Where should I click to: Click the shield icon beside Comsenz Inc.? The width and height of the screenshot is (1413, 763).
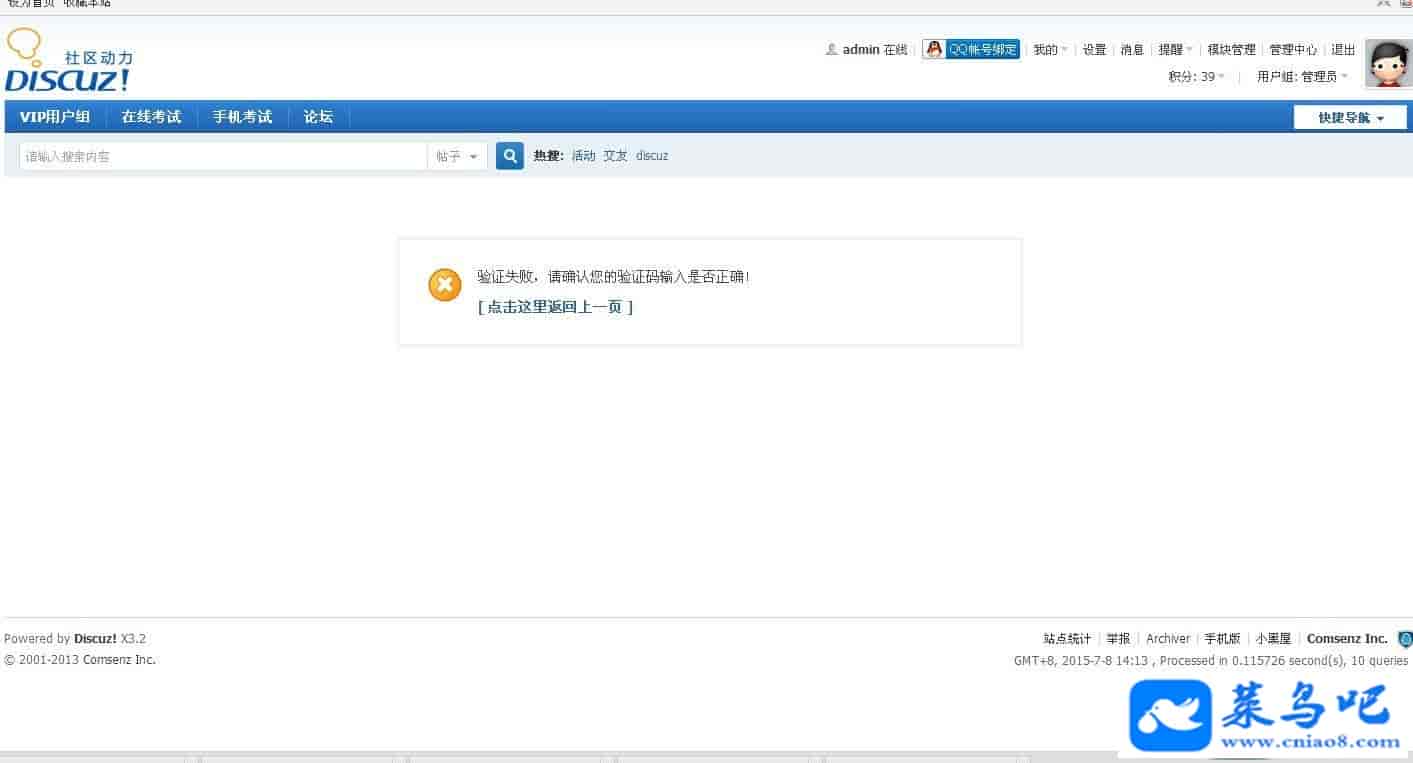(1404, 639)
